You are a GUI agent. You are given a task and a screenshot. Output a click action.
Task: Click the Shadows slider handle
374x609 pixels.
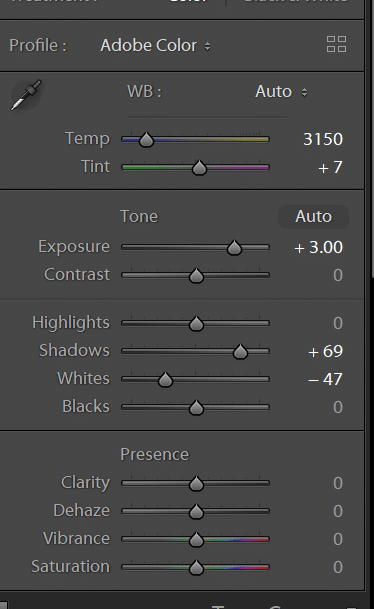pyautogui.click(x=240, y=351)
